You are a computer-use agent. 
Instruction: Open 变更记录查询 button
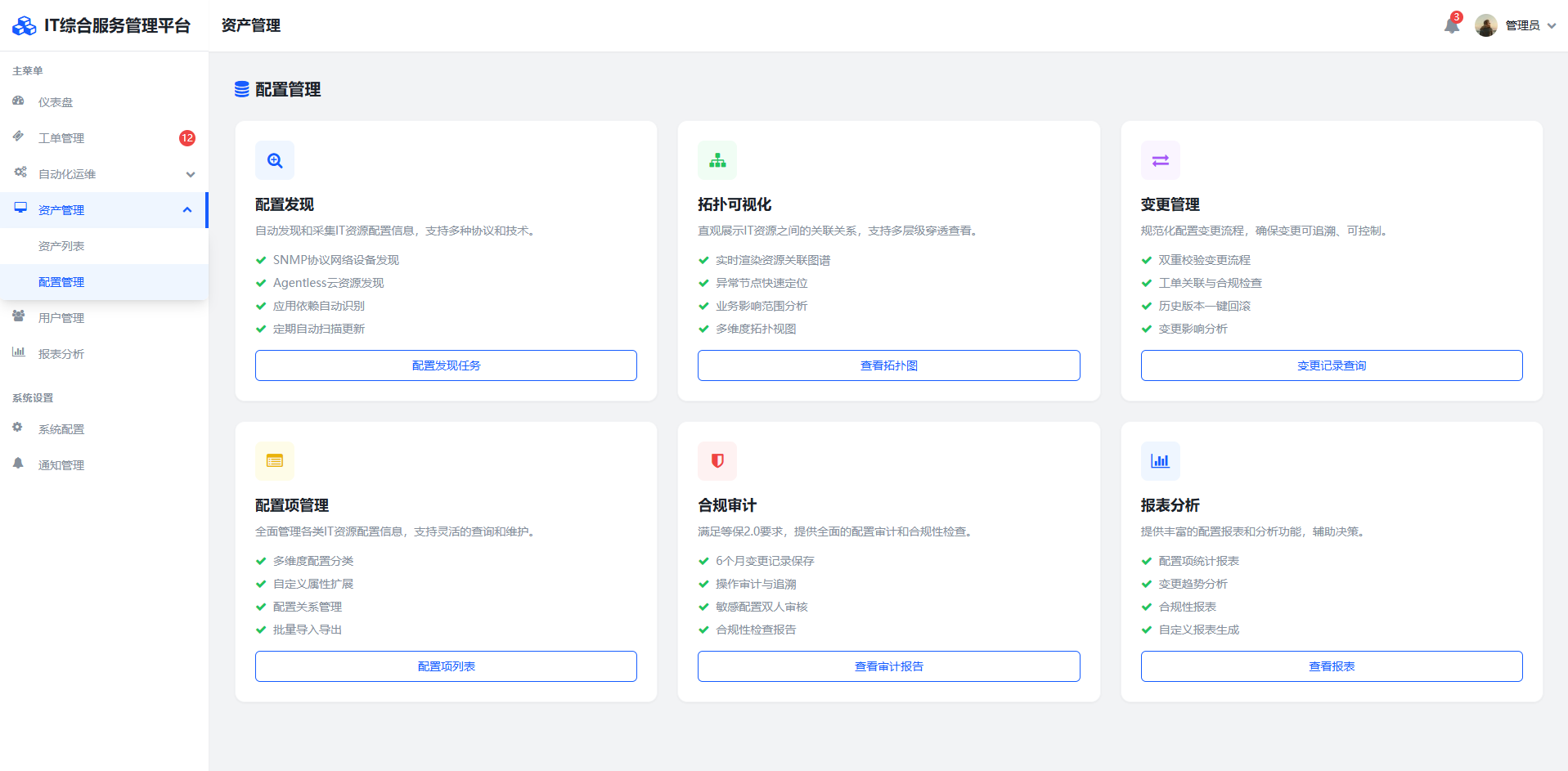[1331, 365]
